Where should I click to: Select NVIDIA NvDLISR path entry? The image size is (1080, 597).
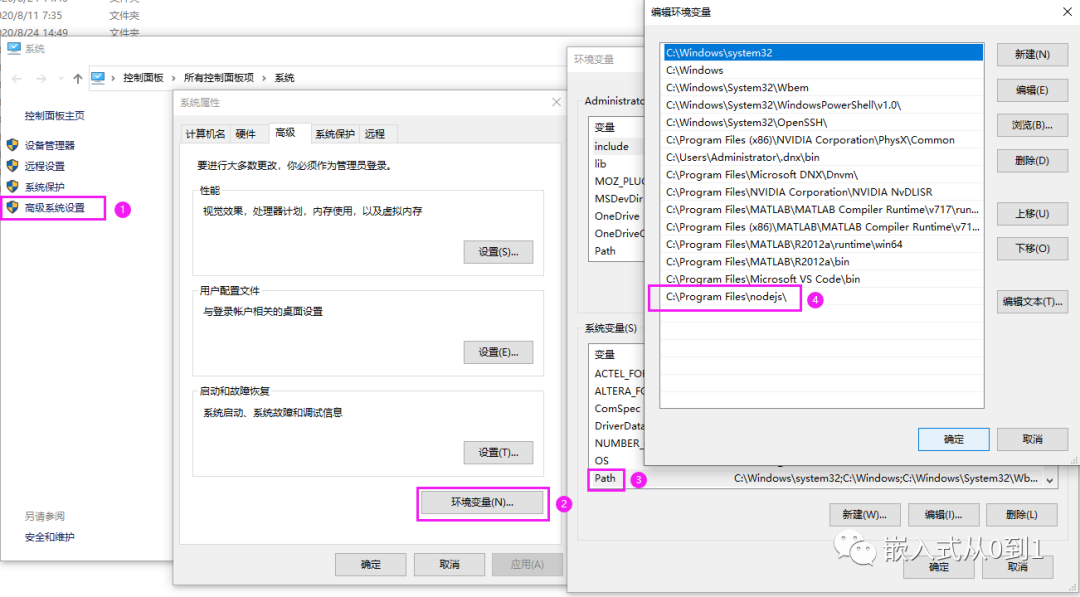(x=822, y=192)
